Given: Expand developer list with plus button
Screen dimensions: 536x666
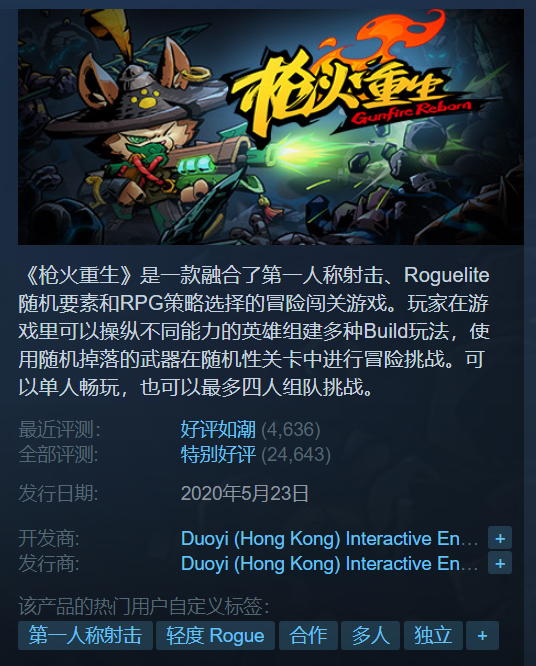Looking at the screenshot, I should click(x=499, y=538).
